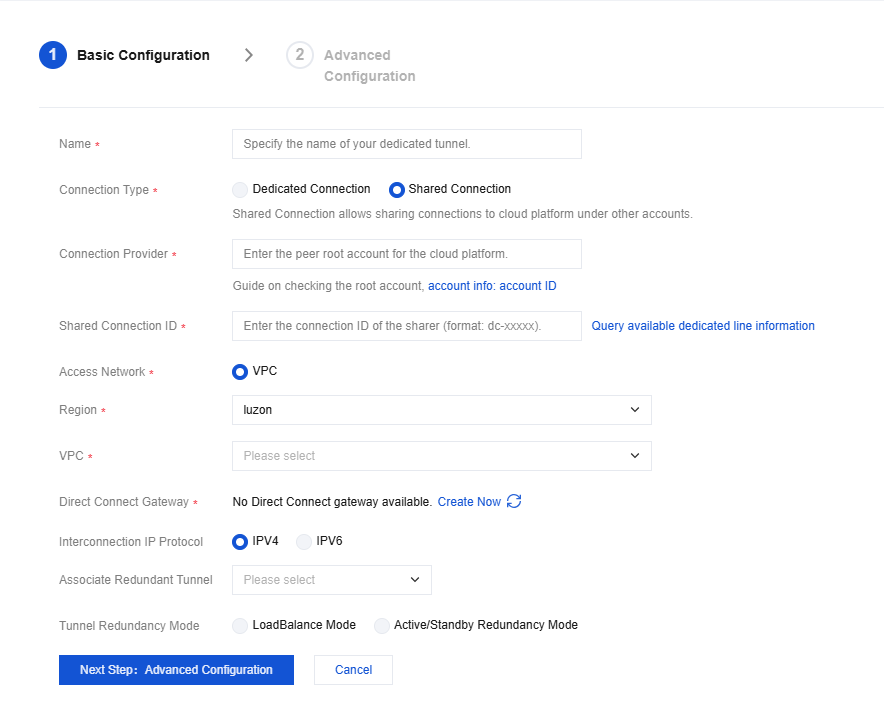Viewport: 884px width, 725px height.
Task: Go to Advanced Configuration step
Action: 369,65
